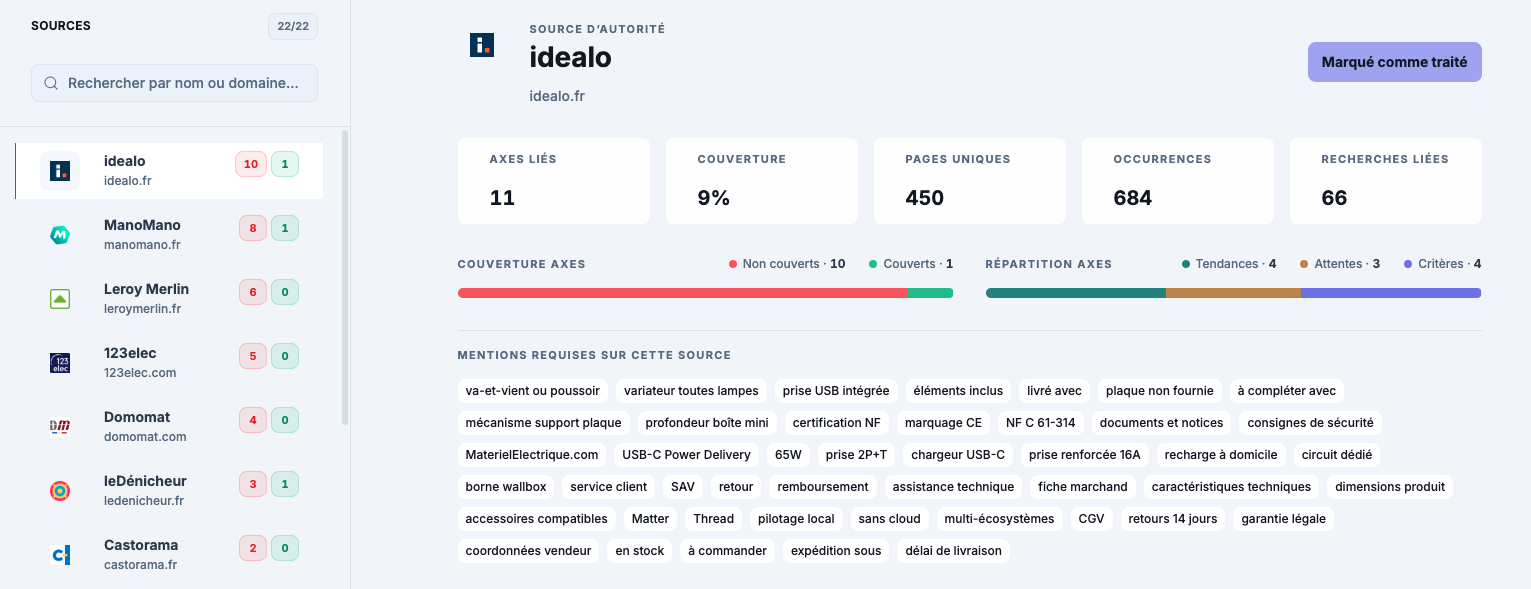Click the purple Critères distribution segment
Image resolution: width=1531 pixels, height=589 pixels.
(1391, 293)
